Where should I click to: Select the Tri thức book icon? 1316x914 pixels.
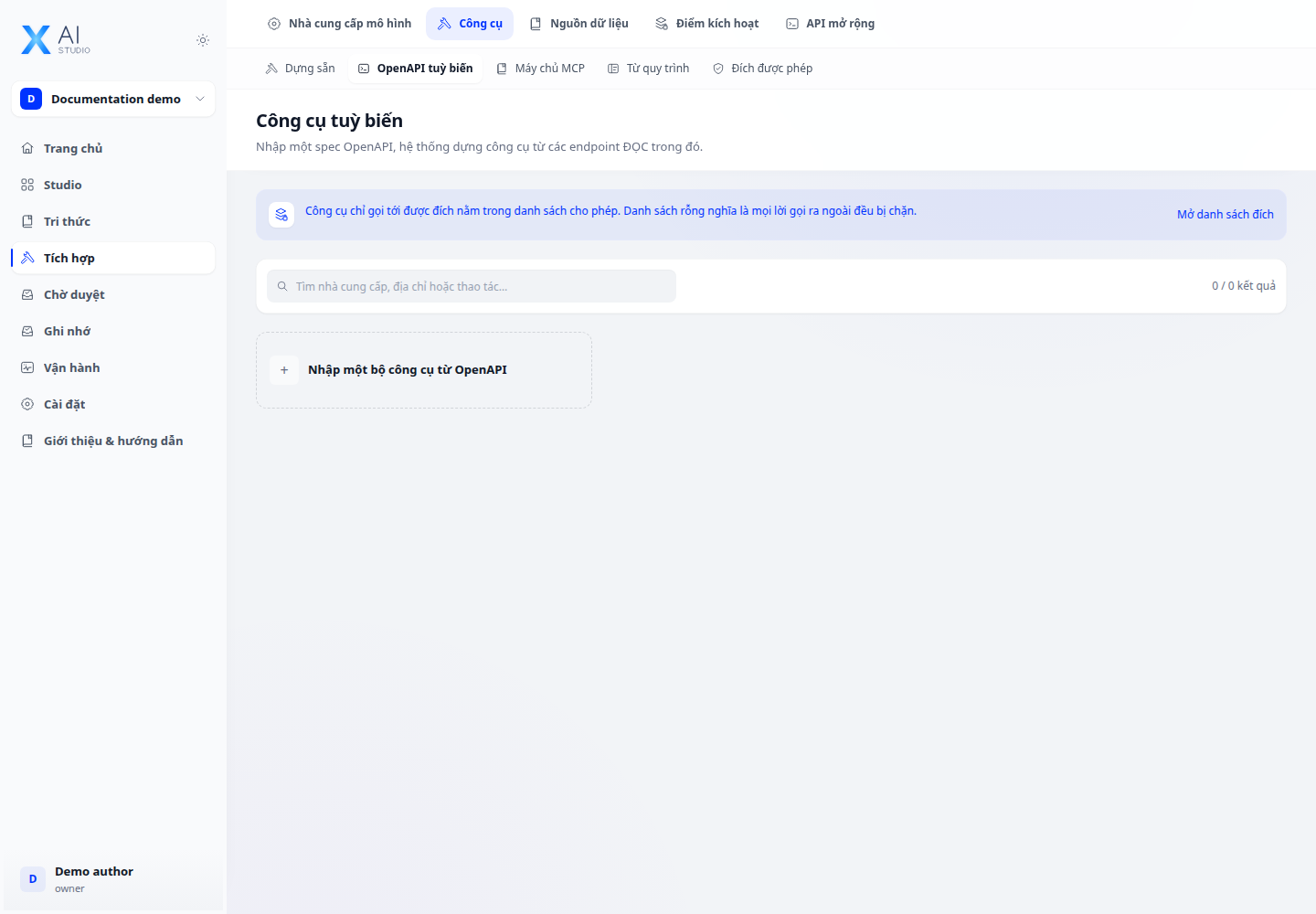coord(27,221)
